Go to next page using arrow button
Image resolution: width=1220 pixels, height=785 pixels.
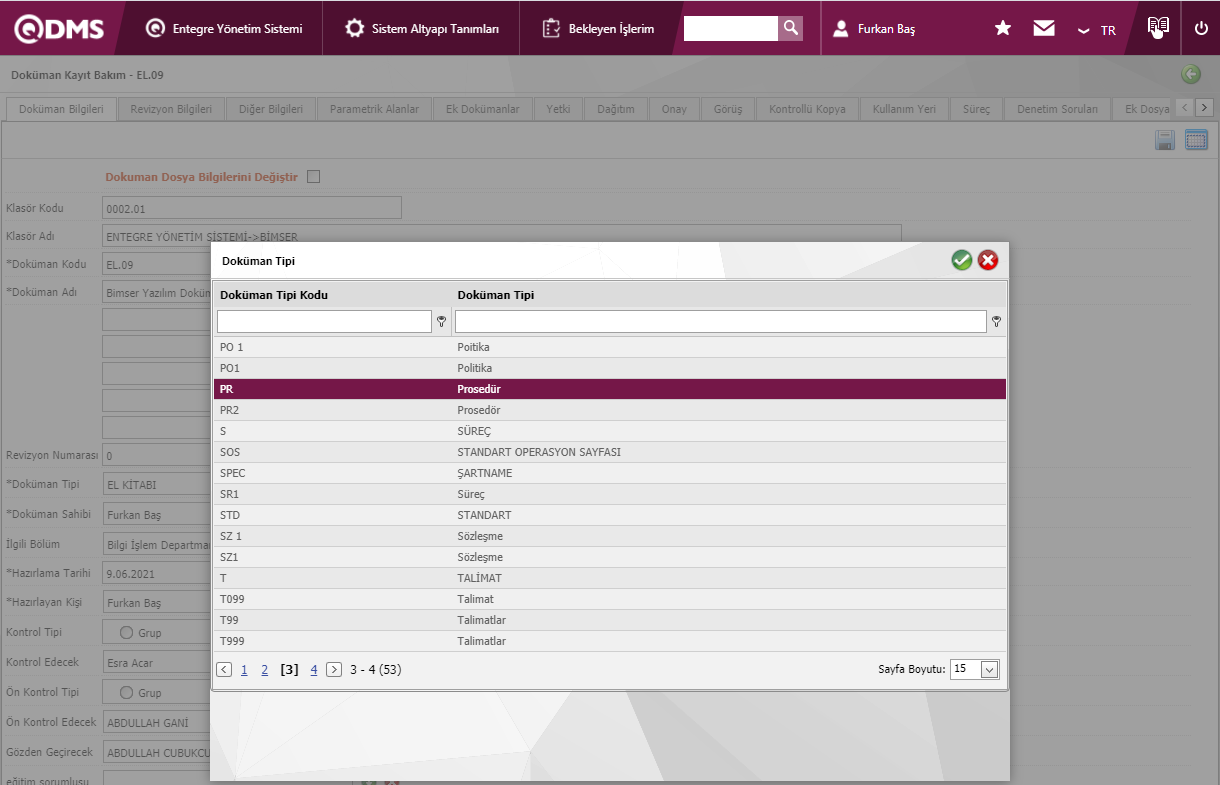pos(334,670)
